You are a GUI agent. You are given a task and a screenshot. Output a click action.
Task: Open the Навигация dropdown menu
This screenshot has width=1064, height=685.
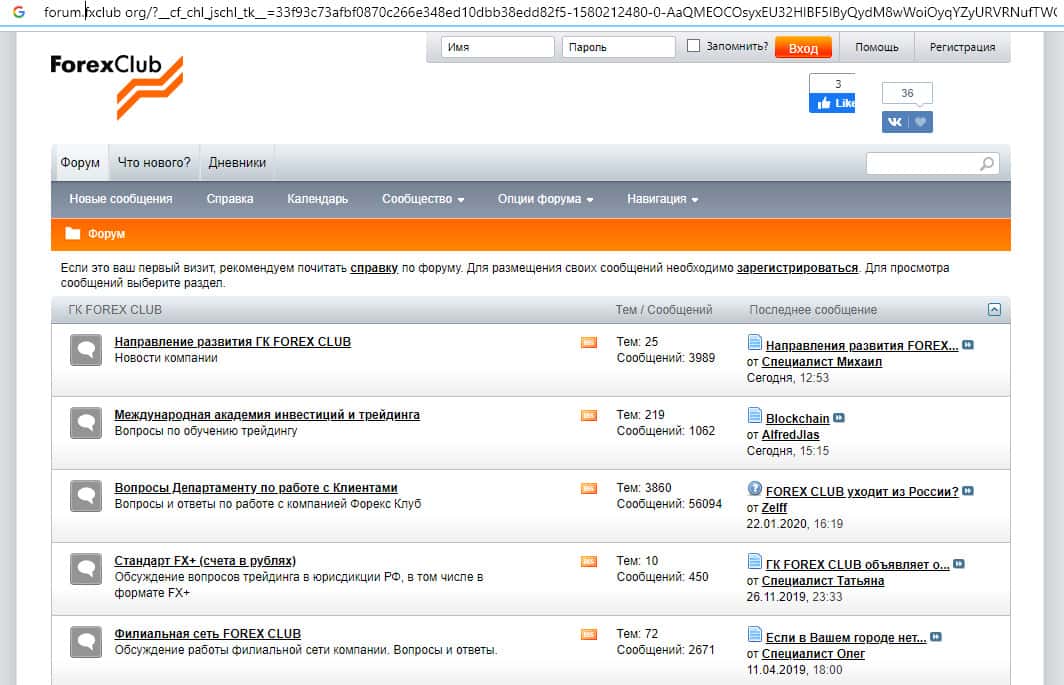click(662, 199)
